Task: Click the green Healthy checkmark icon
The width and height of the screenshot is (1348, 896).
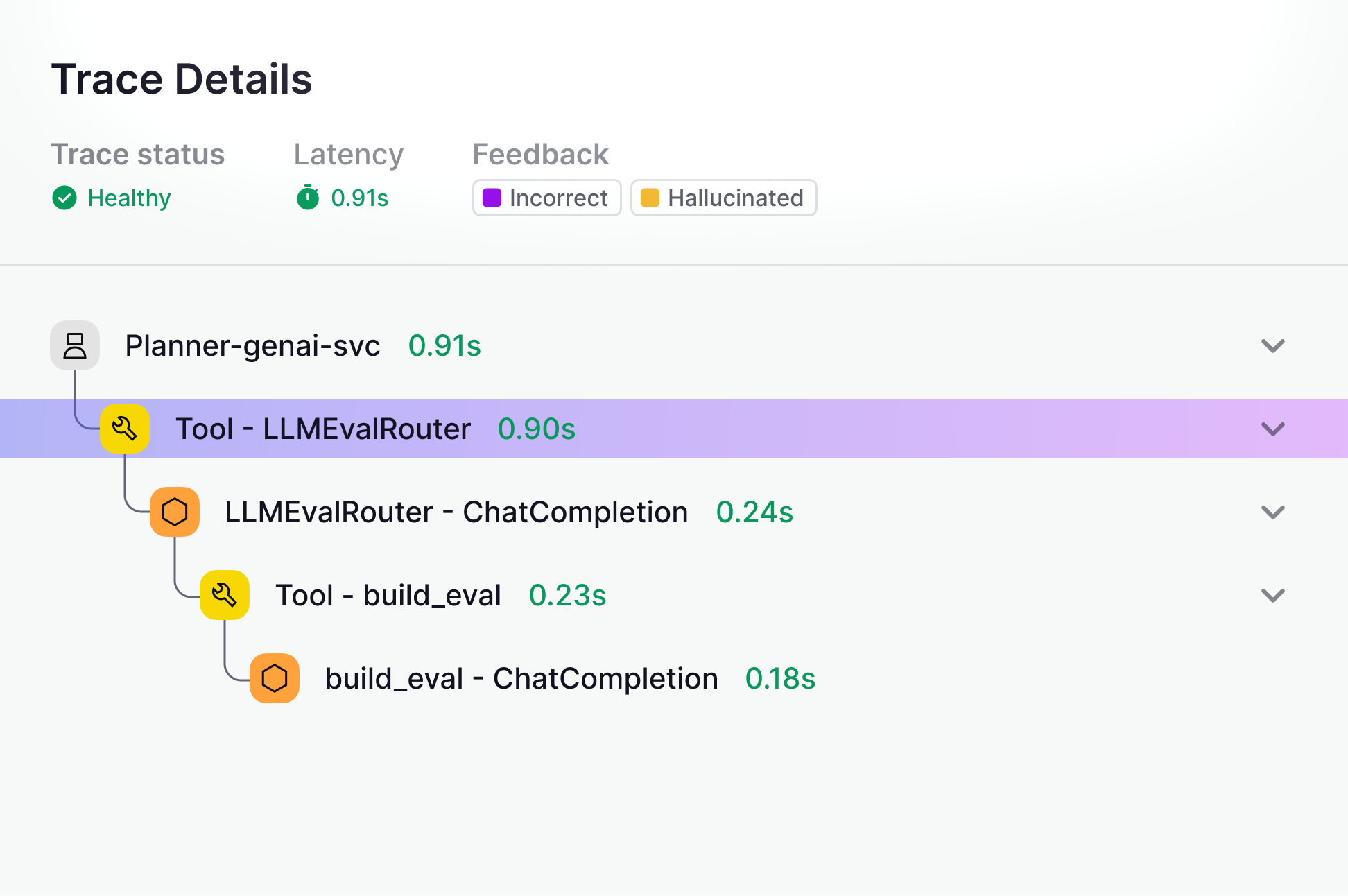Action: [x=64, y=198]
